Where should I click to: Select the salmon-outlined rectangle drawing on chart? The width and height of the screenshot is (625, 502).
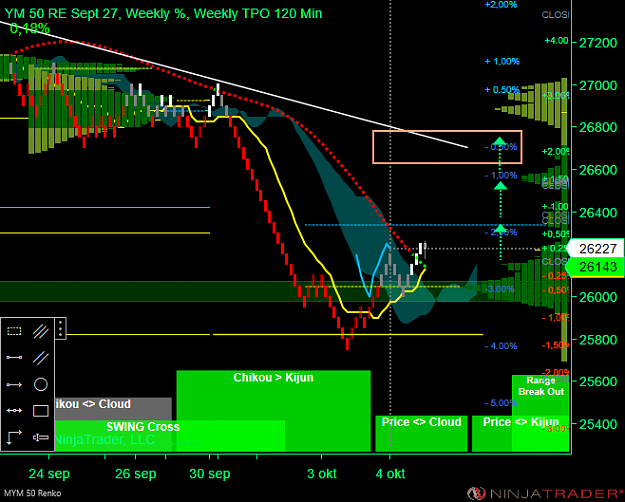tap(447, 147)
